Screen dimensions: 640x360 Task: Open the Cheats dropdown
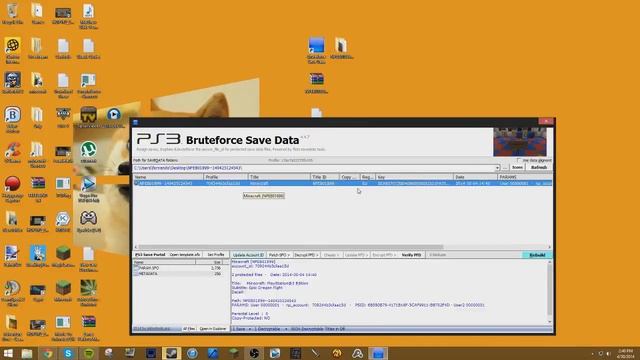click(331, 255)
